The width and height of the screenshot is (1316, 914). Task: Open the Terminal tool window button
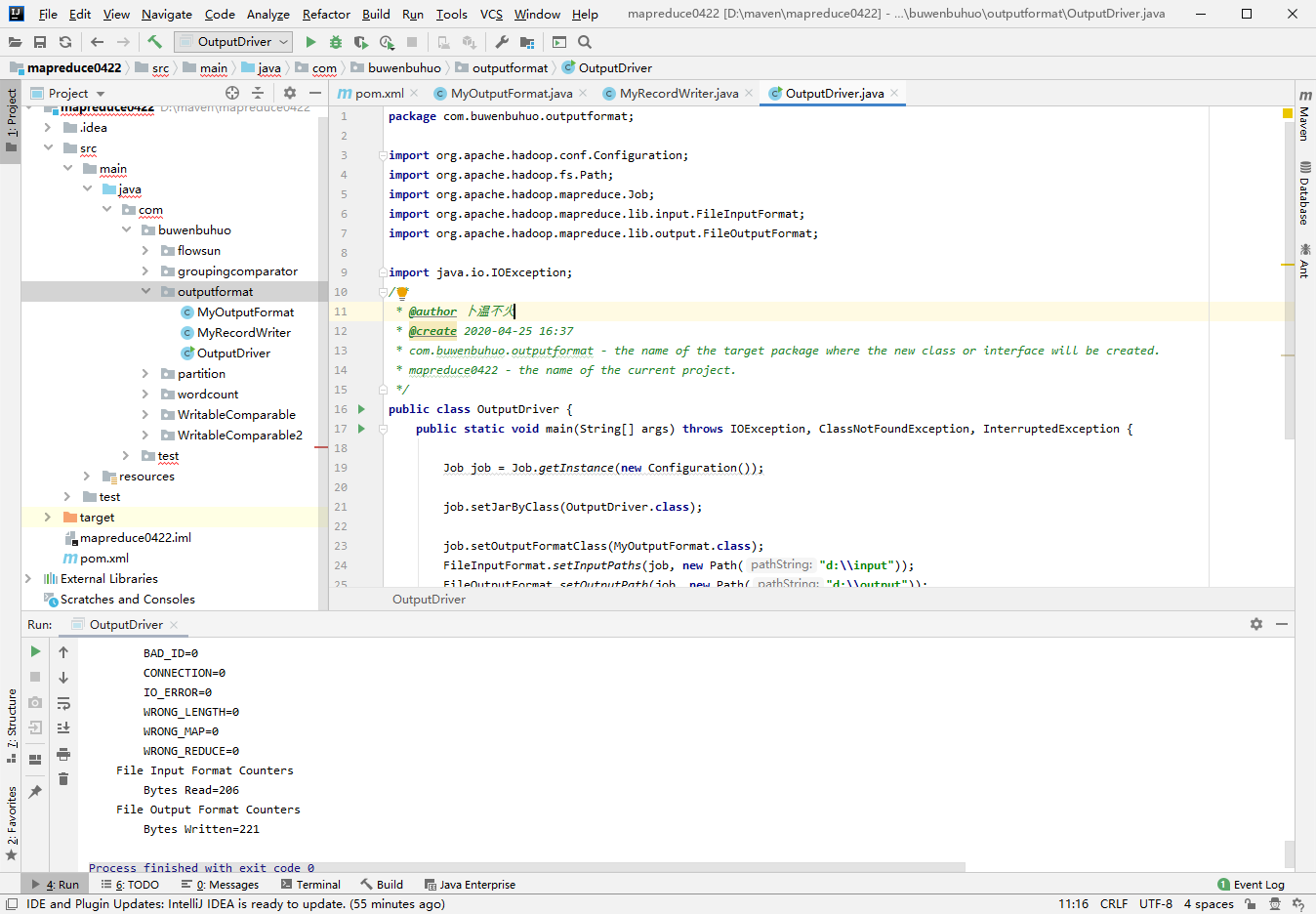[x=308, y=885]
